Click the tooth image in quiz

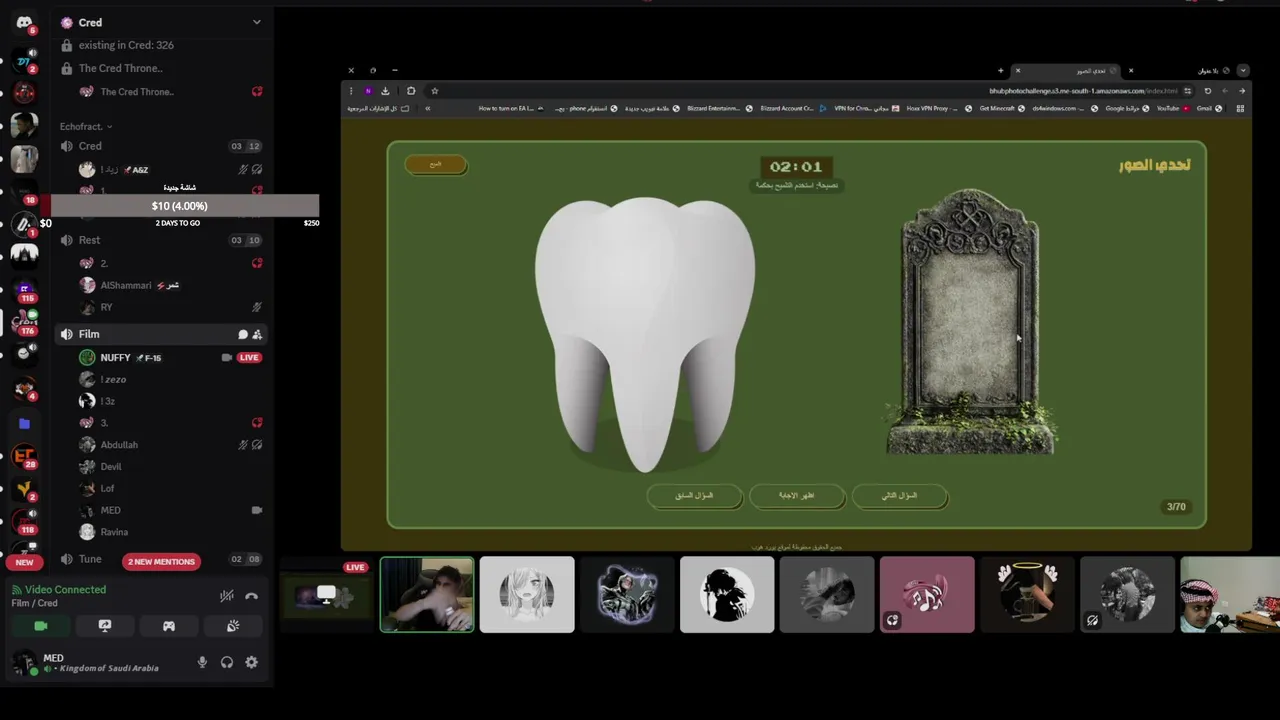point(644,335)
